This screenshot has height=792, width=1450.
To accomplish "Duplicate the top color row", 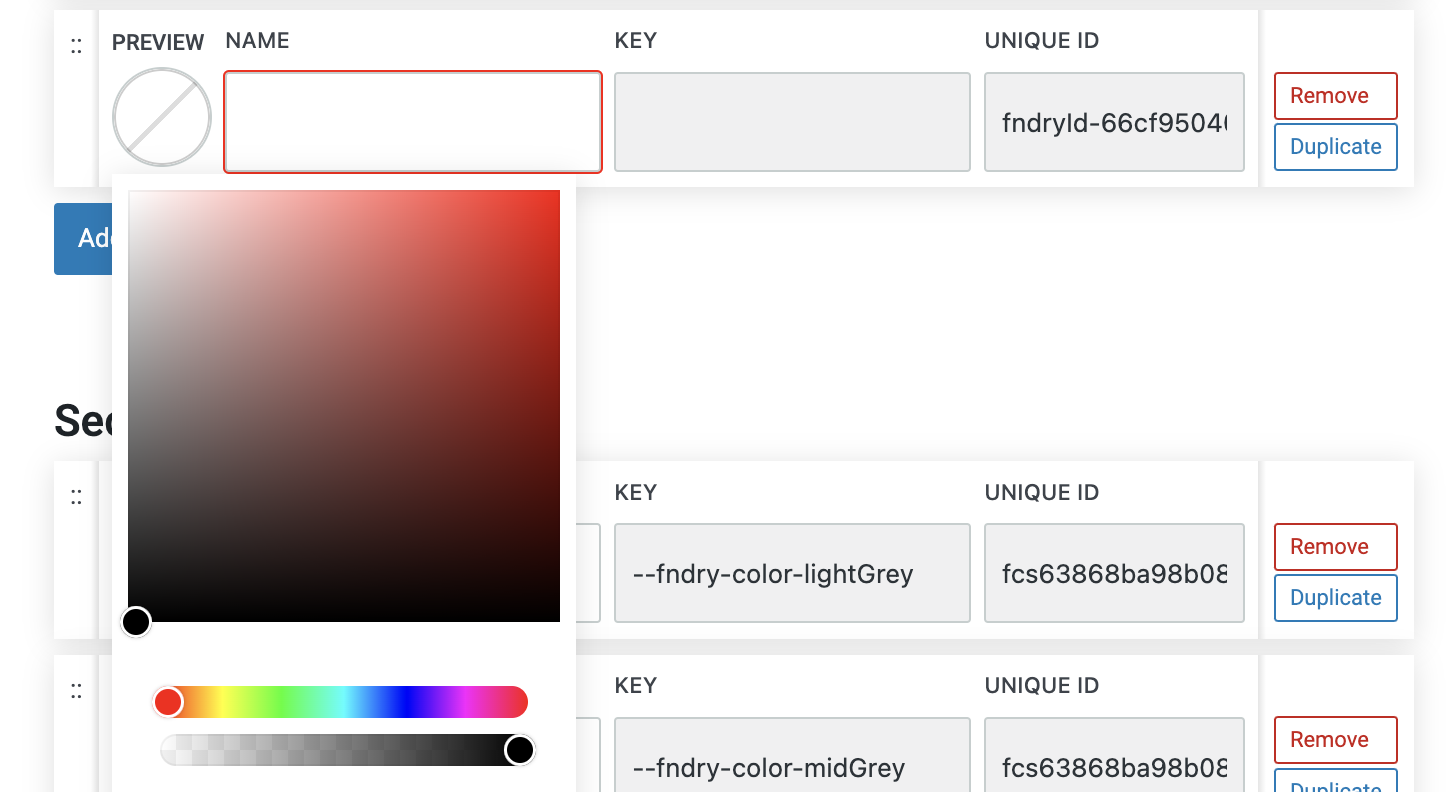I will (1335, 147).
